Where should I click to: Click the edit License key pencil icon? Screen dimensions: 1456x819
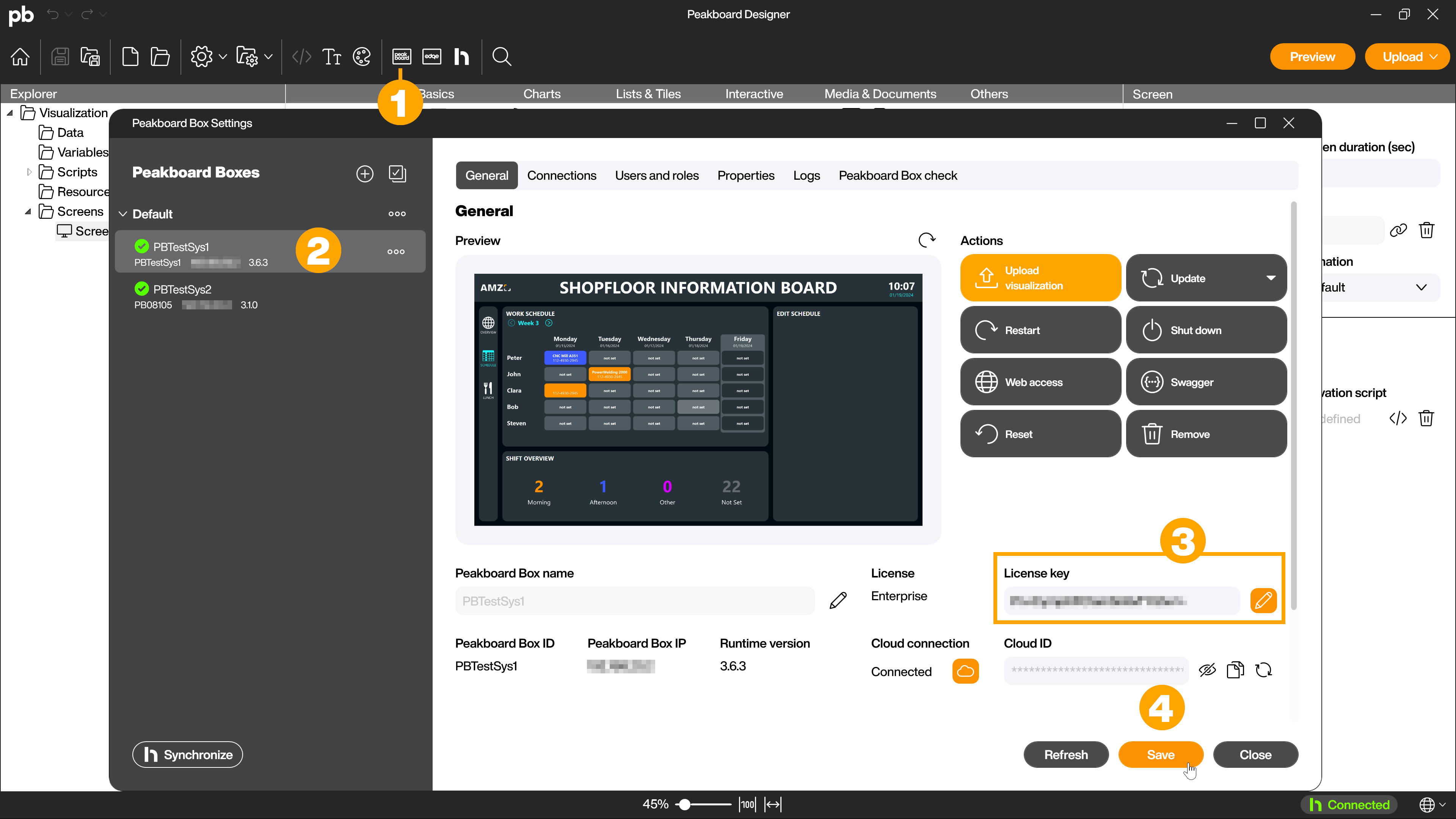1263,600
